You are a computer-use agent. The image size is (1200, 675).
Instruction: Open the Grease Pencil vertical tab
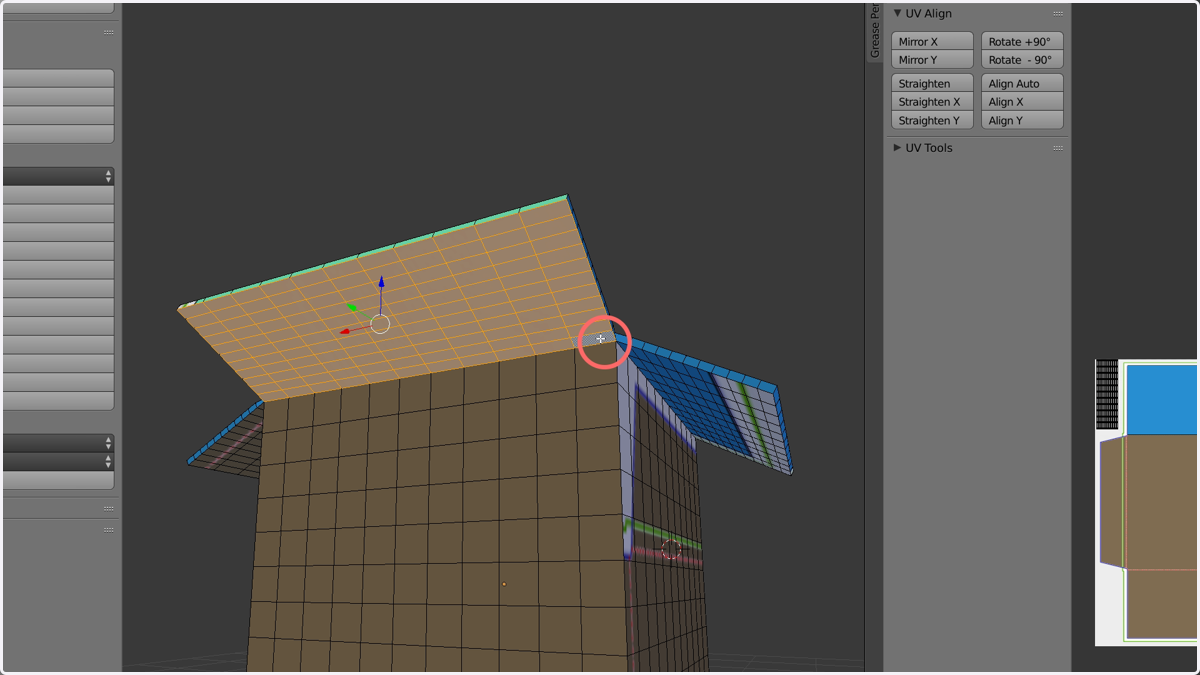[x=874, y=32]
